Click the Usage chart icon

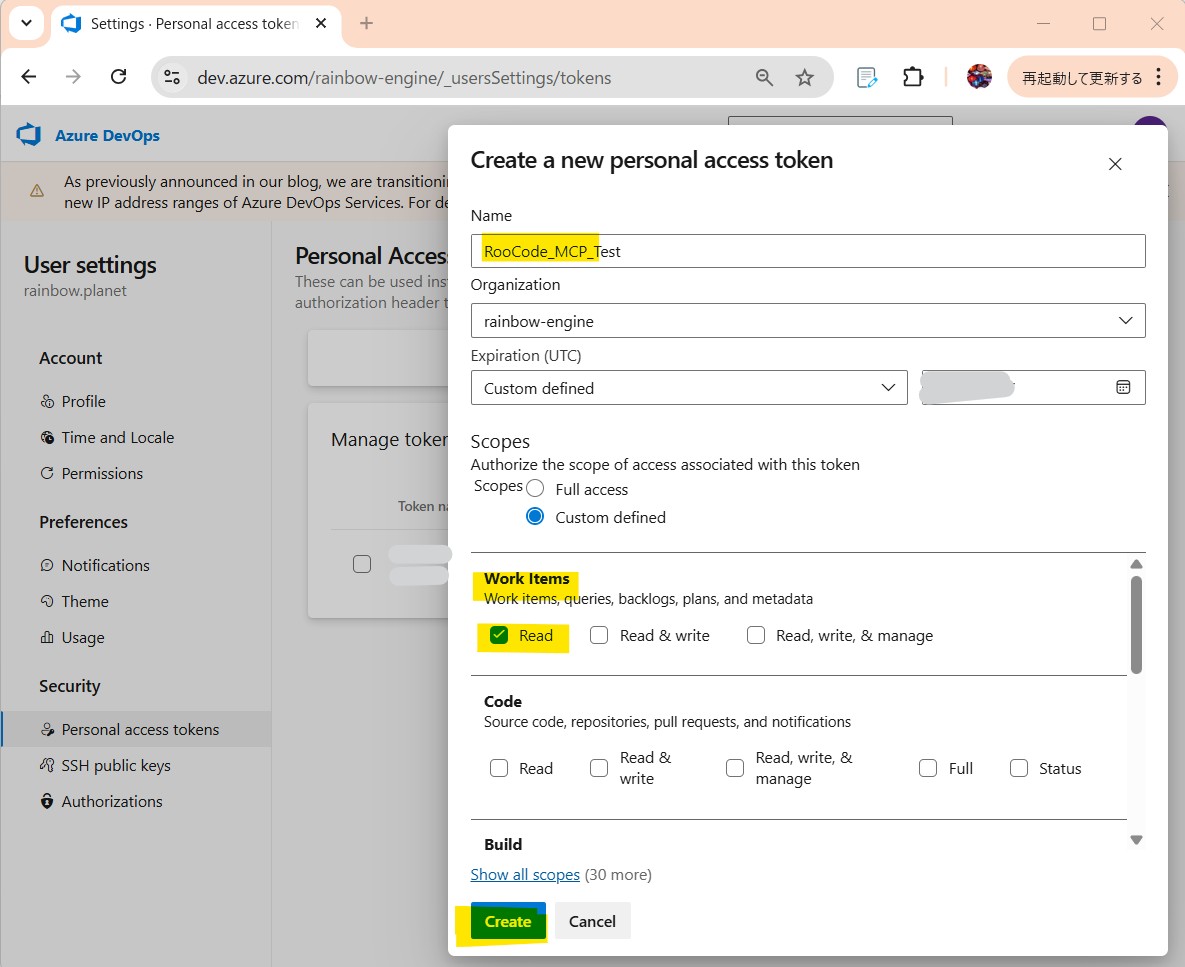click(47, 637)
